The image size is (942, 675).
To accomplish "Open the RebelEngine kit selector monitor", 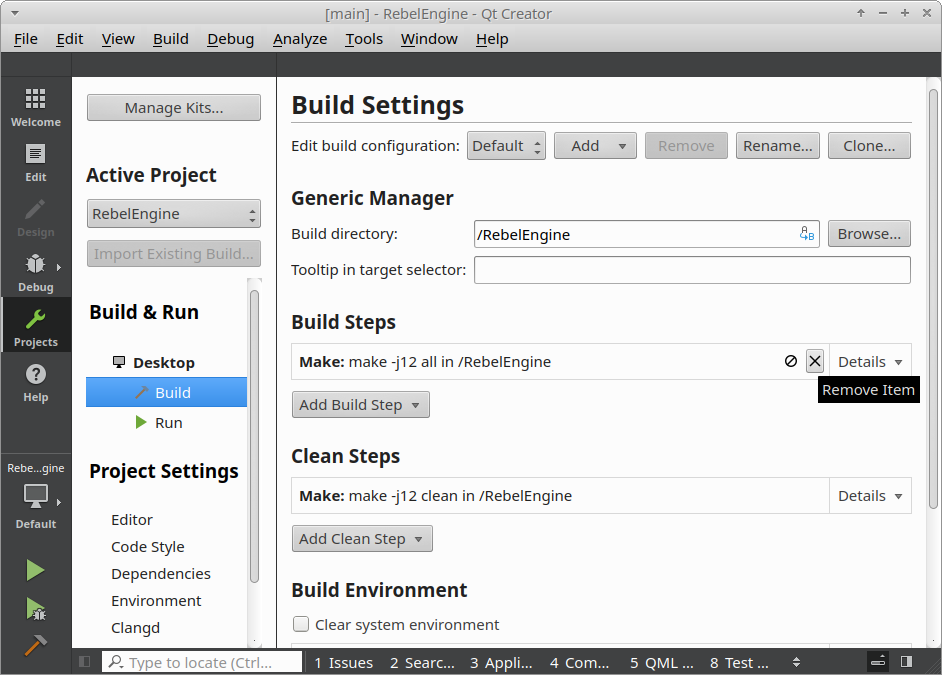I will tap(35, 497).
